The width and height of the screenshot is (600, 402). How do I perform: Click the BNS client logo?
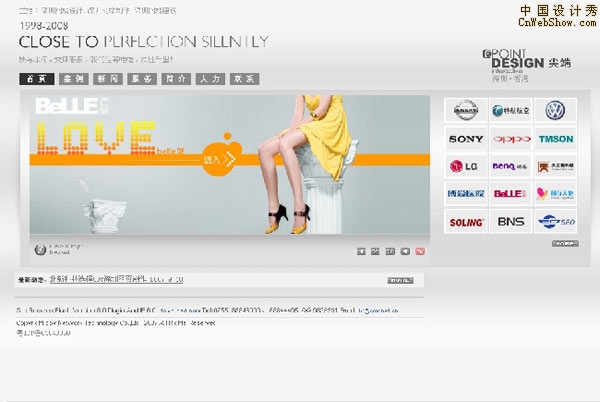click(510, 221)
